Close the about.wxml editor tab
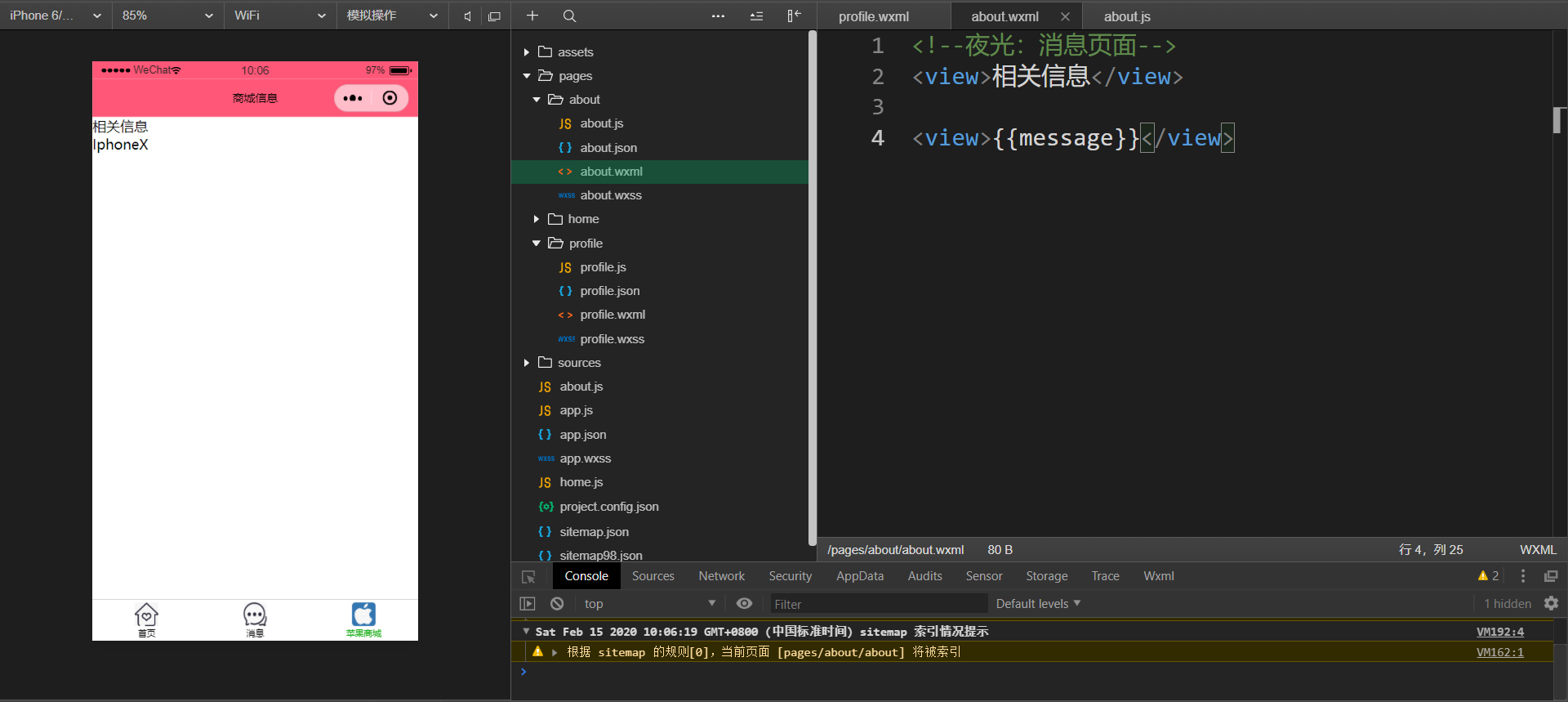The height and width of the screenshot is (702, 1568). click(1065, 16)
